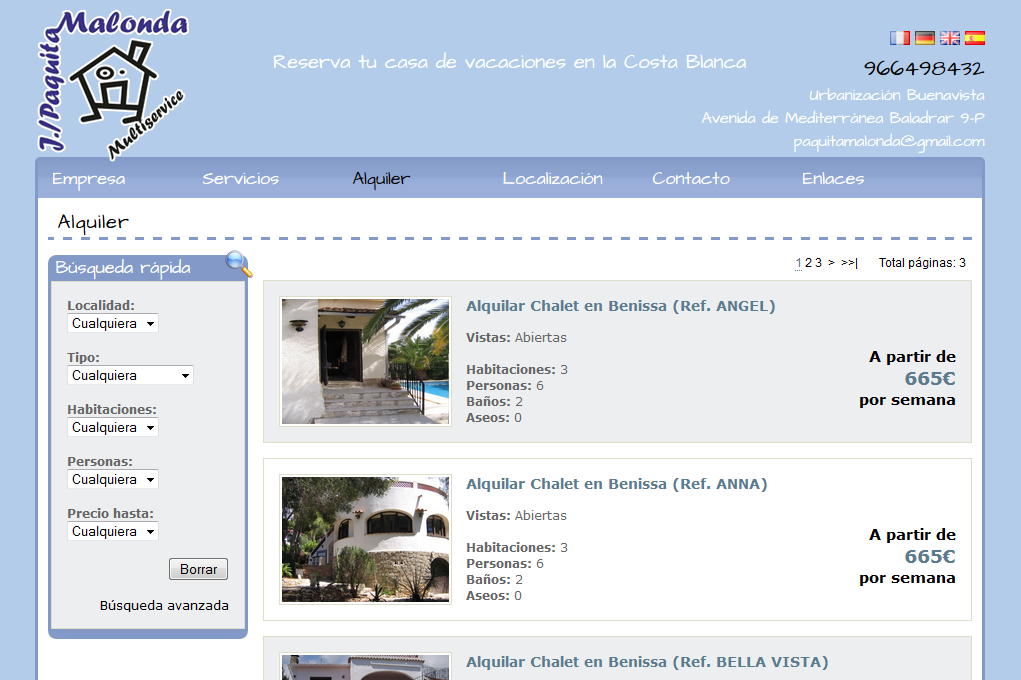Click the next page arrow
The width and height of the screenshot is (1021, 680).
(x=831, y=263)
